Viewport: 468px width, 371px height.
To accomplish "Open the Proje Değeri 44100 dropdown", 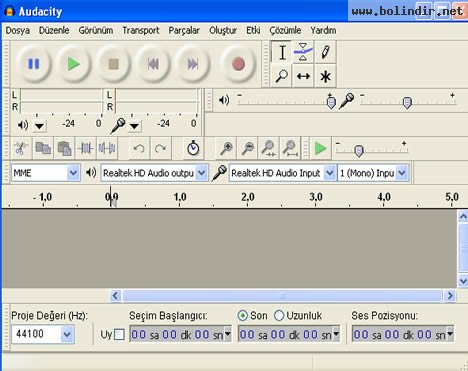I will coord(67,334).
